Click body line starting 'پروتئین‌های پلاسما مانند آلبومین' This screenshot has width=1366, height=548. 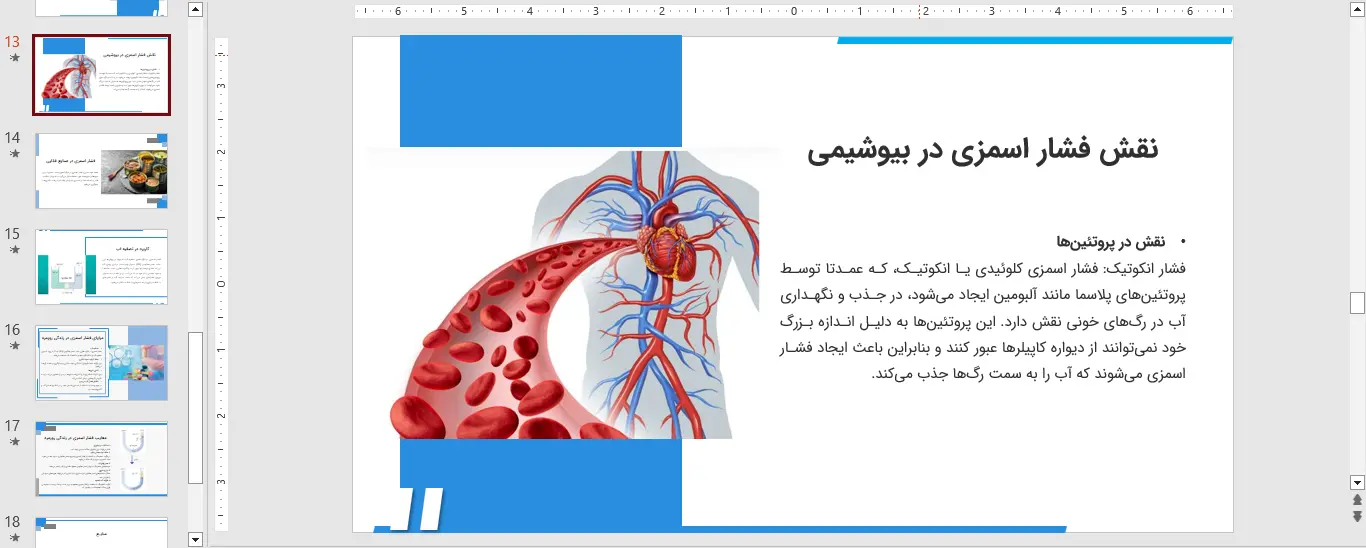click(x=984, y=295)
